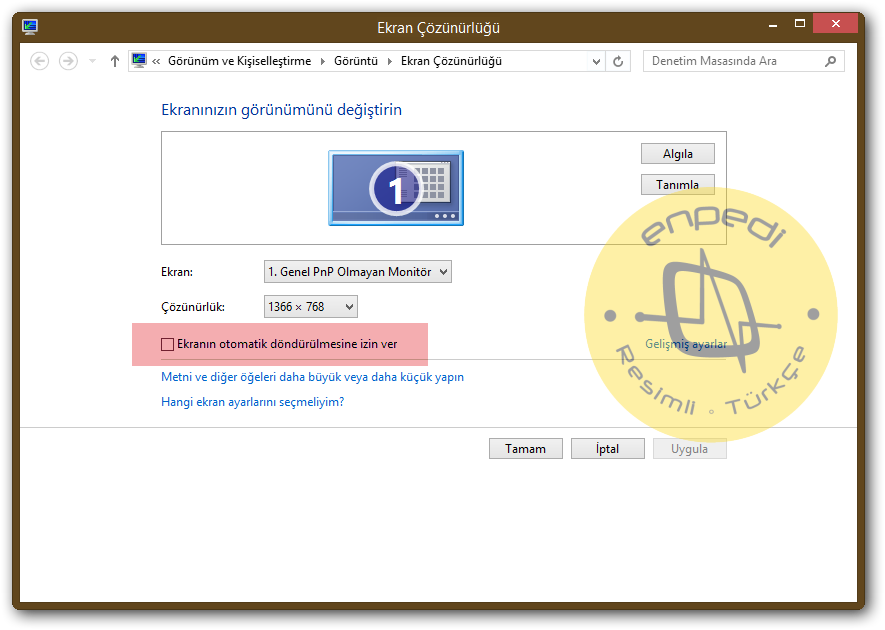885x630 pixels.
Task: Go up one level with up arrow
Action: pos(115,61)
